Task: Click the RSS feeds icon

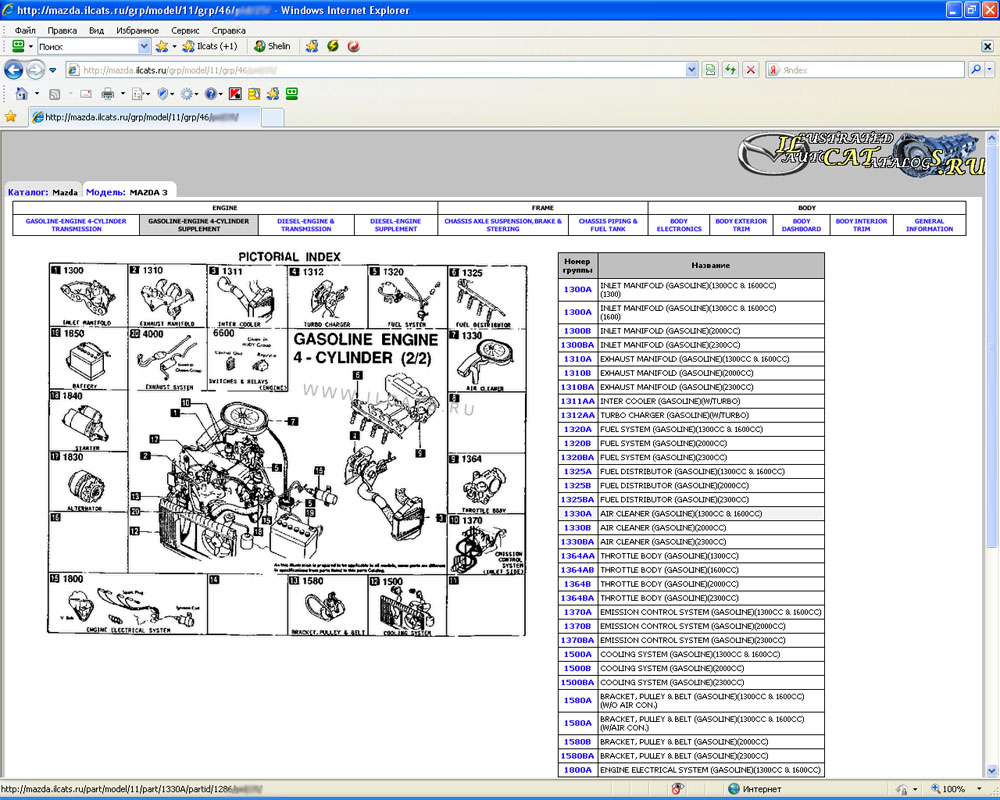Action: [x=55, y=94]
